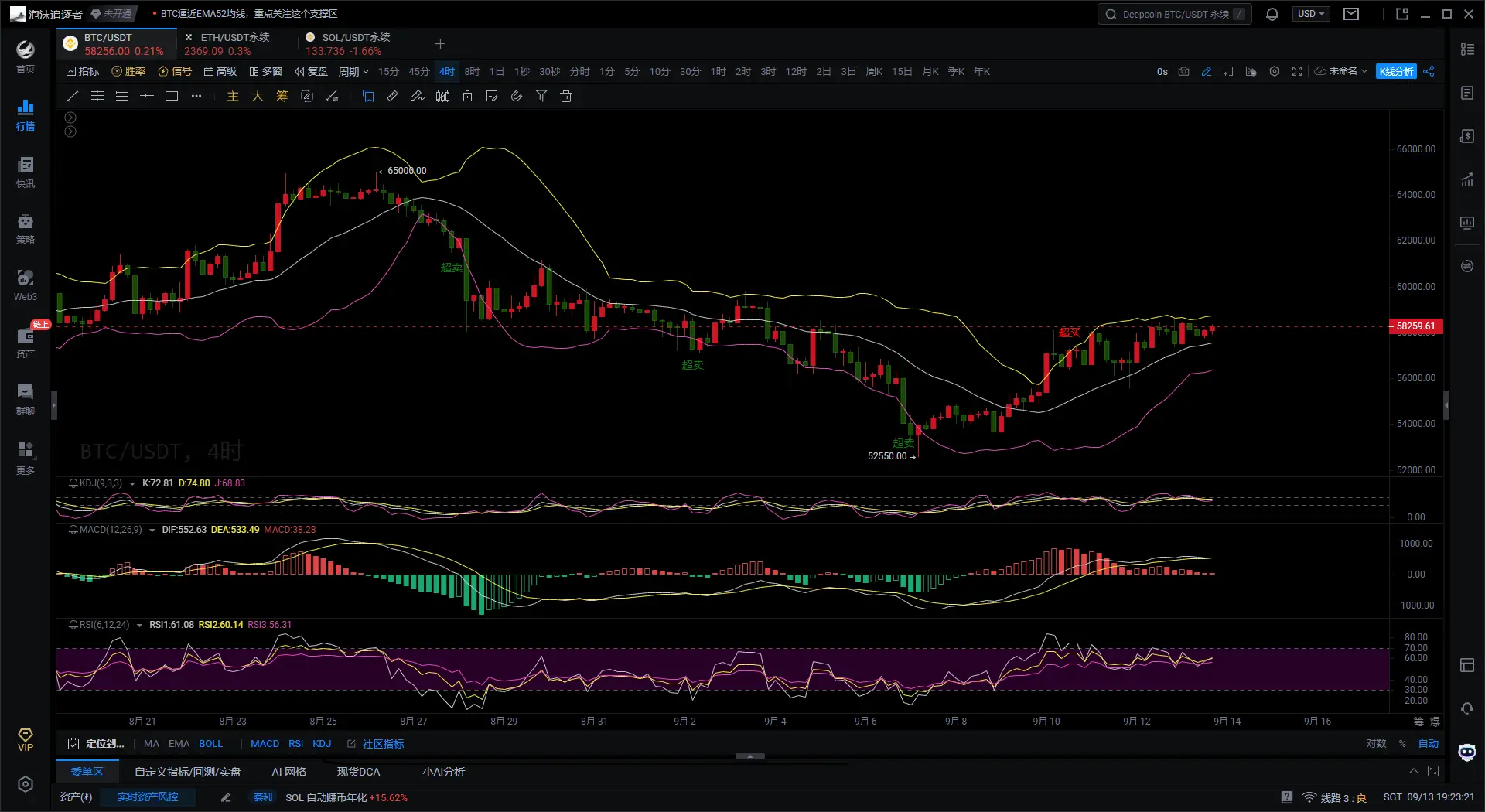Toggle the MA indicator on

[152, 744]
